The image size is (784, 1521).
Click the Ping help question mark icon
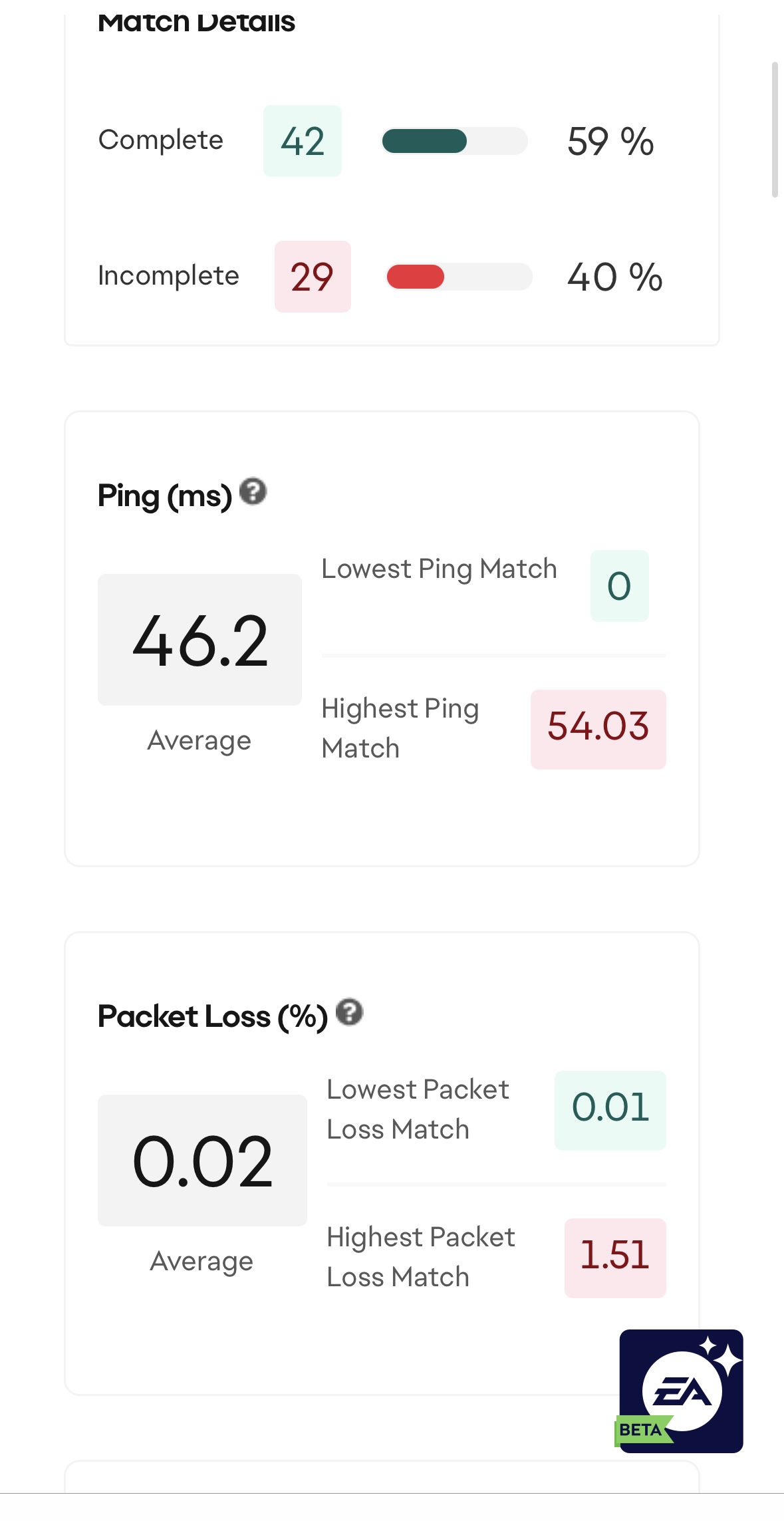pos(253,492)
